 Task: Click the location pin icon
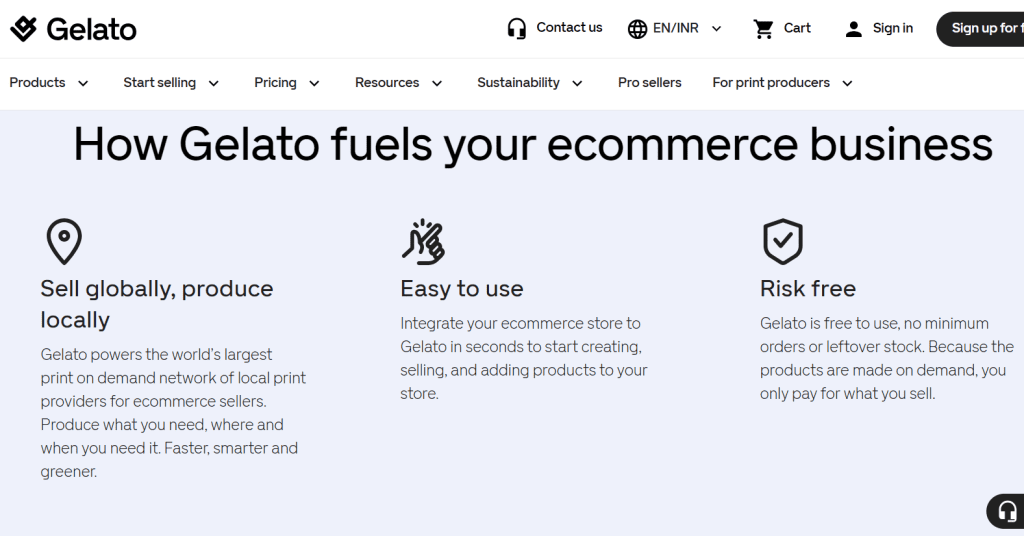(x=64, y=242)
